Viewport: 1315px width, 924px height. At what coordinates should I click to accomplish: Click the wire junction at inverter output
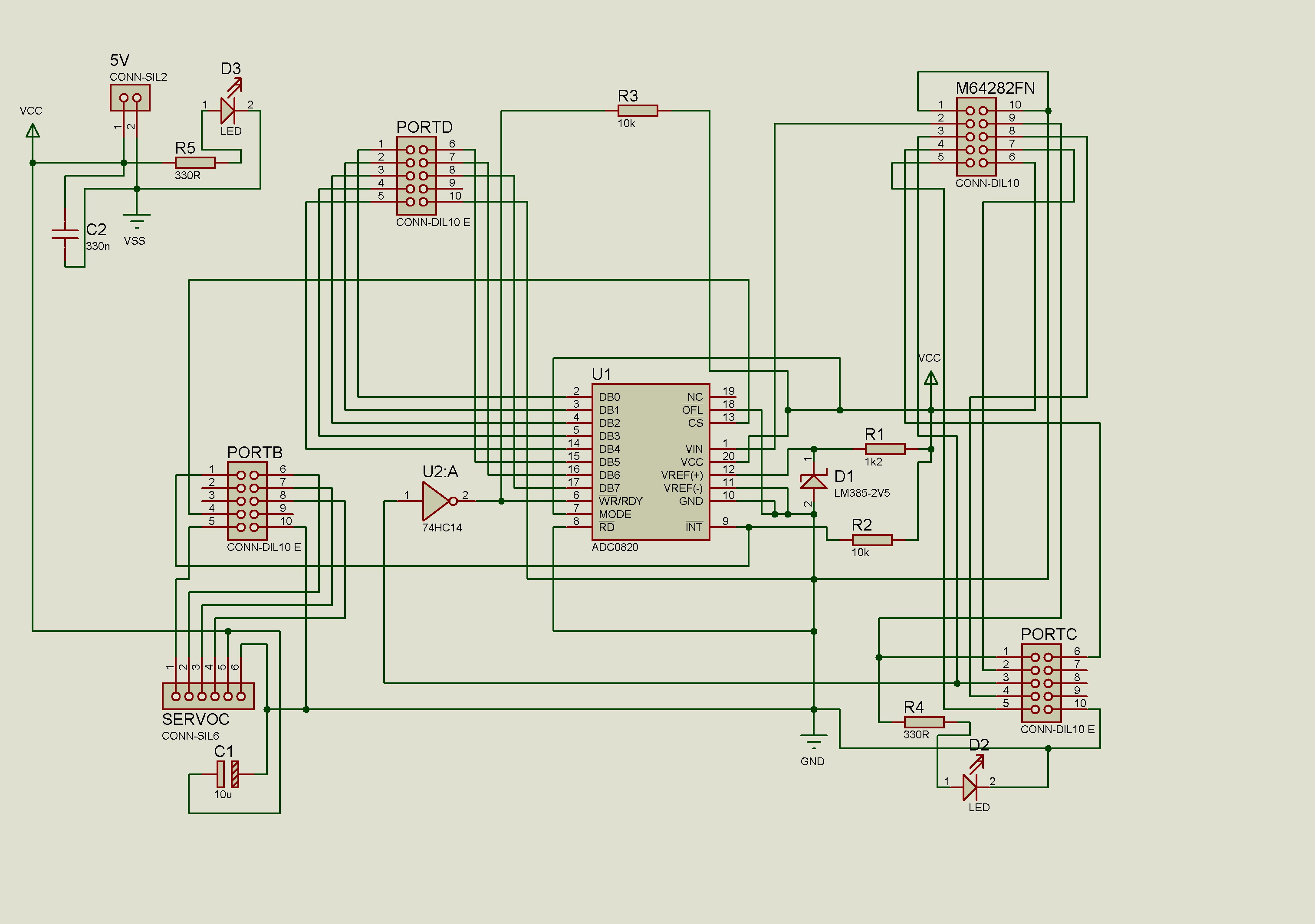pos(501,501)
